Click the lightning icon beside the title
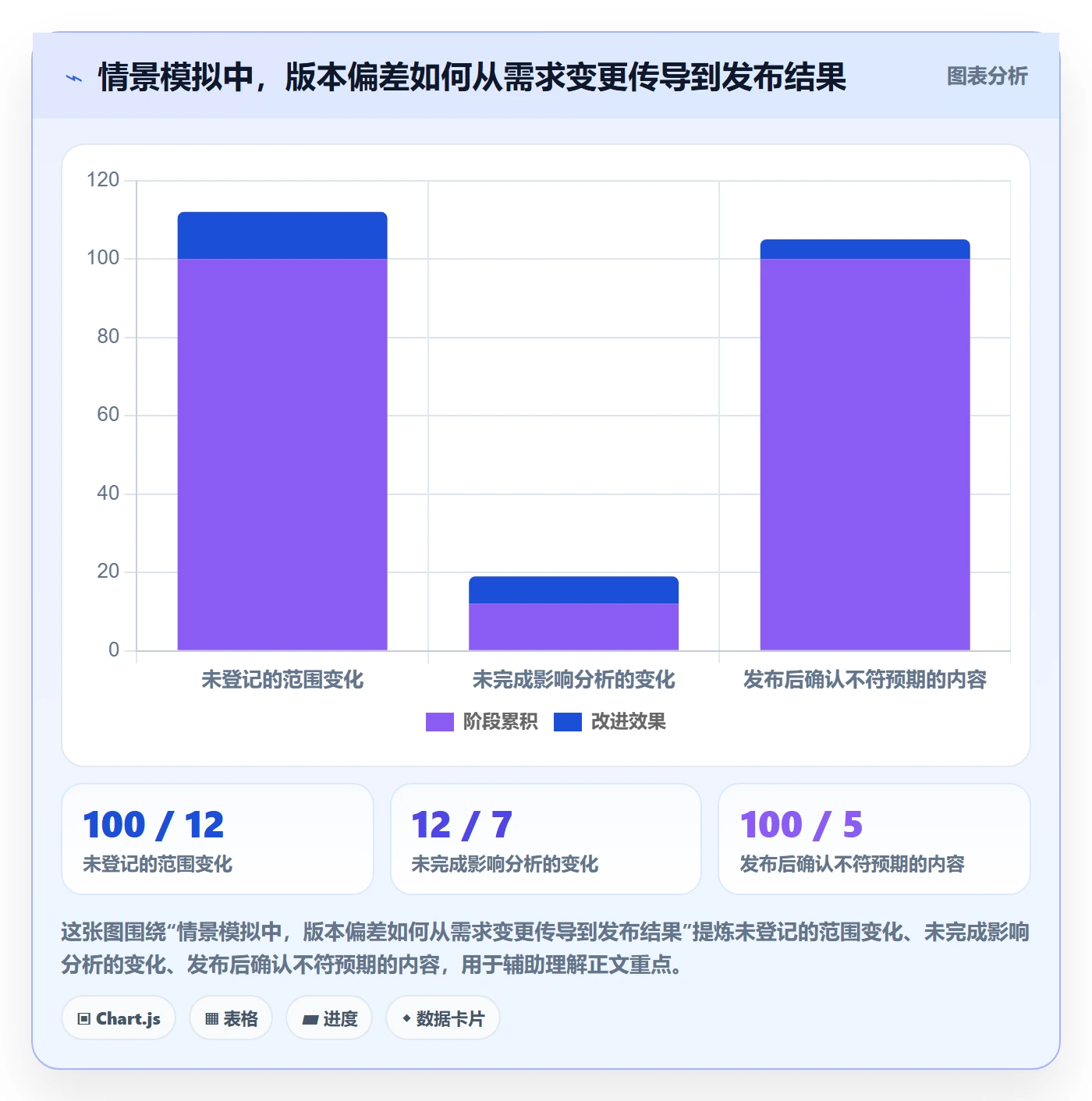Viewport: 1092px width, 1101px height. 74,78
